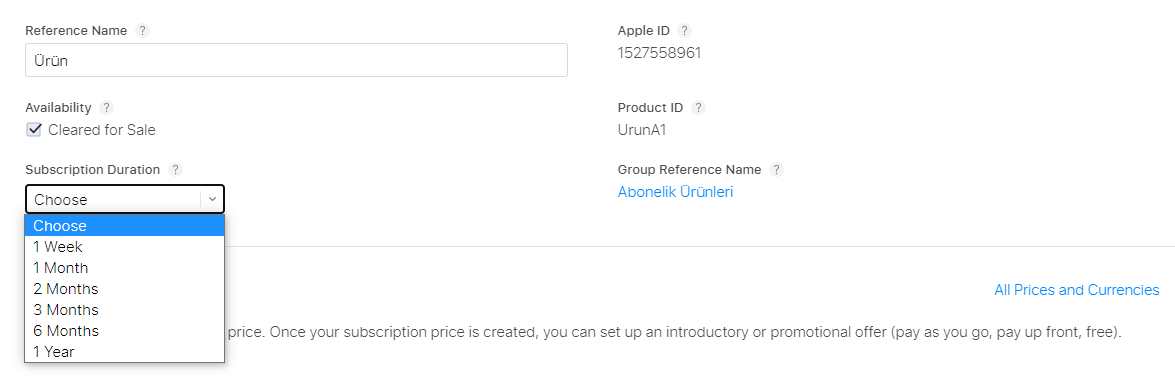The height and width of the screenshot is (386, 1175).
Task: Select the highlighted Choose option
Action: pos(124,226)
